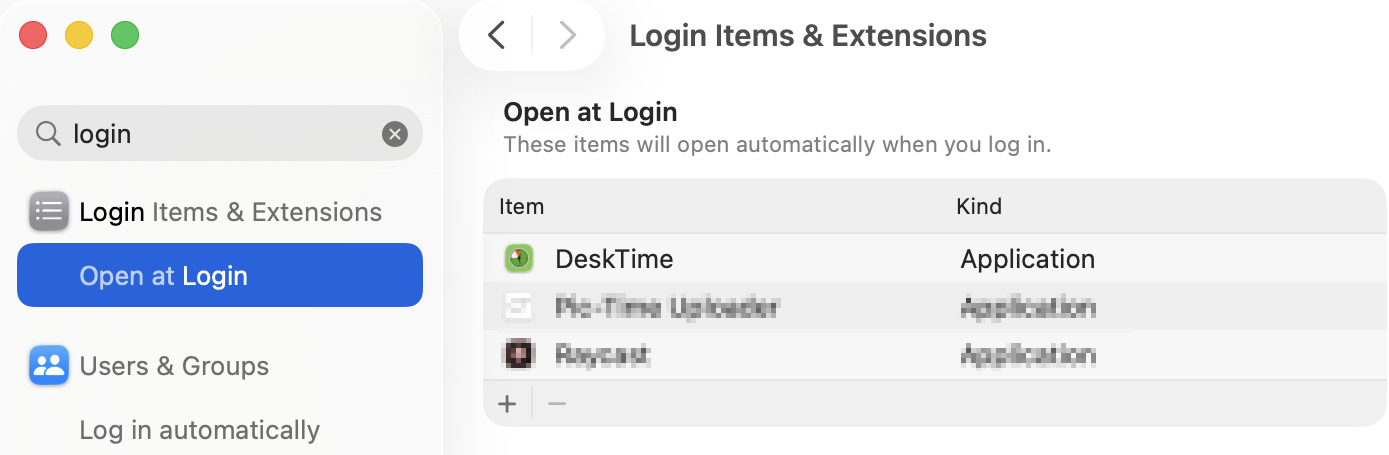Screen dimensions: 1389x455
Task: Sort by the Item column header
Action: point(521,207)
